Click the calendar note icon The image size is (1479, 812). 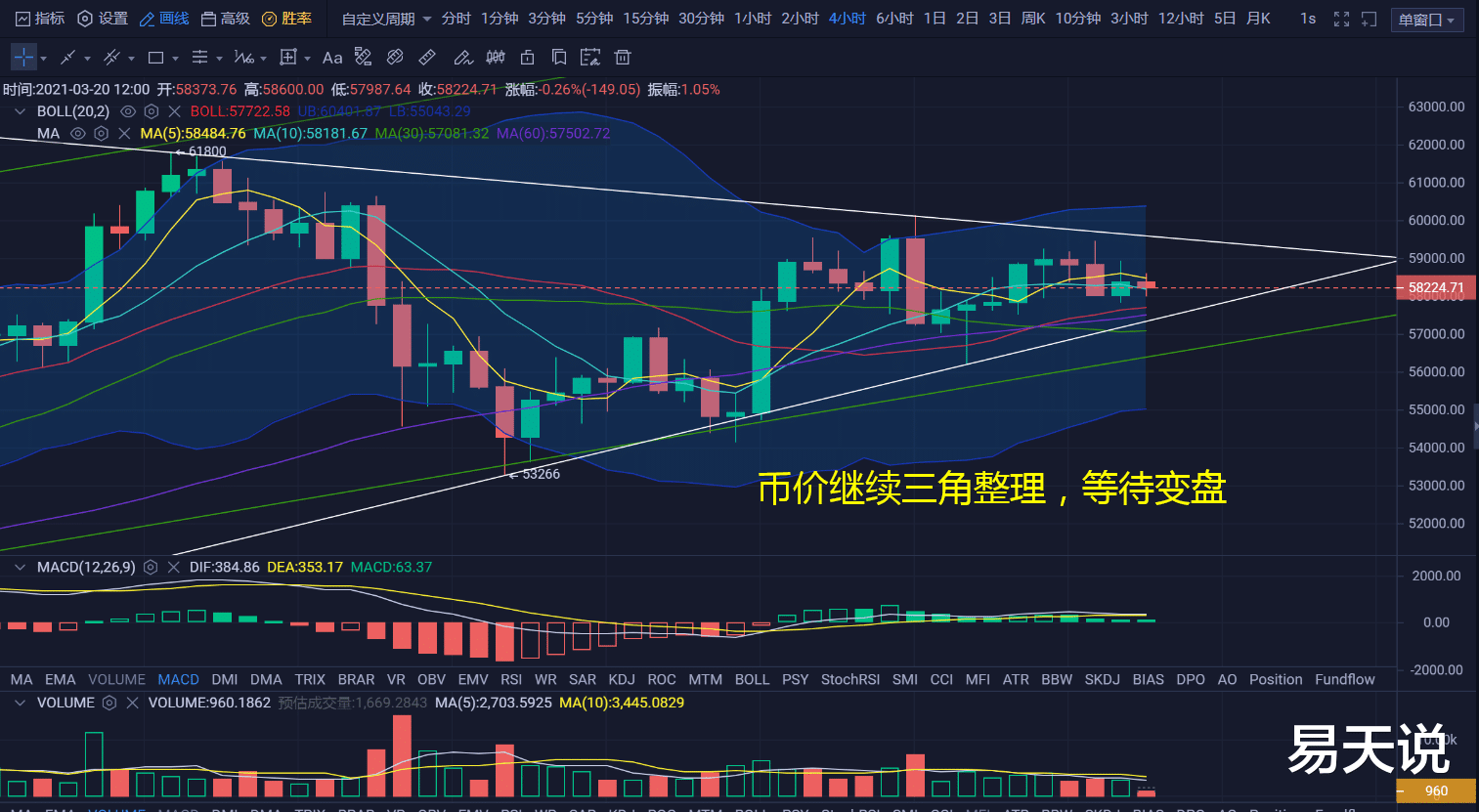pyautogui.click(x=590, y=57)
